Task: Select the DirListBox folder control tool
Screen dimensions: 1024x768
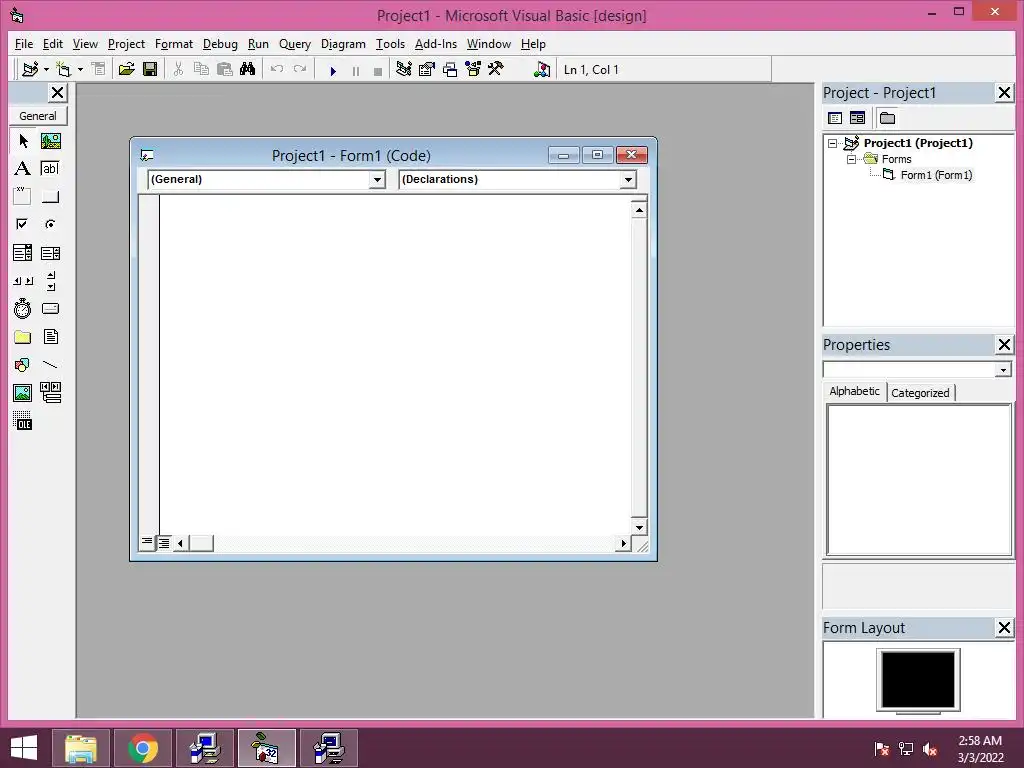Action: click(22, 337)
